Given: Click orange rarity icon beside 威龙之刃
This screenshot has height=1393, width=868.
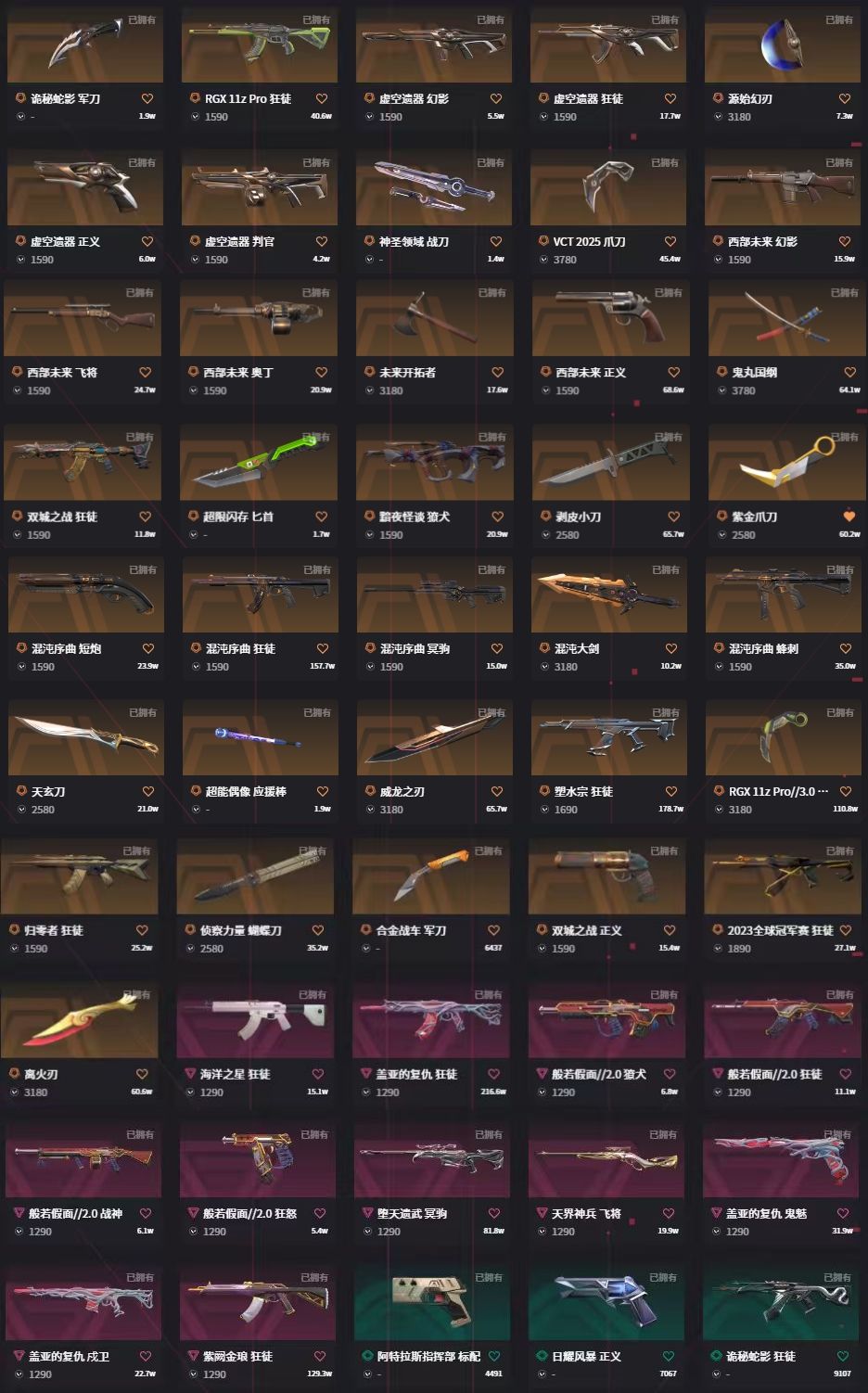Looking at the screenshot, I should (370, 791).
